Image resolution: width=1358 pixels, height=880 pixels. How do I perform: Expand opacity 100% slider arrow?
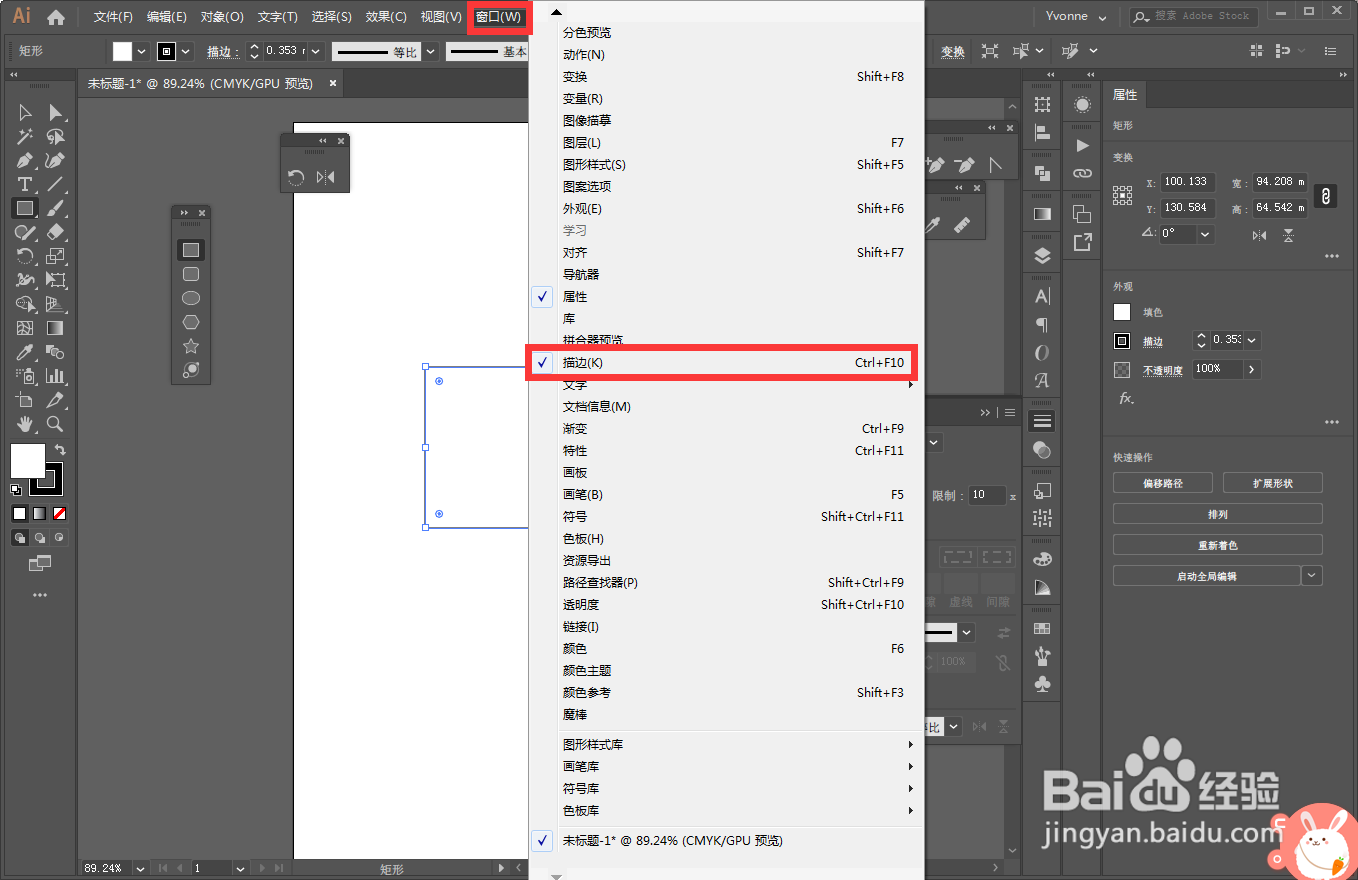(1252, 369)
